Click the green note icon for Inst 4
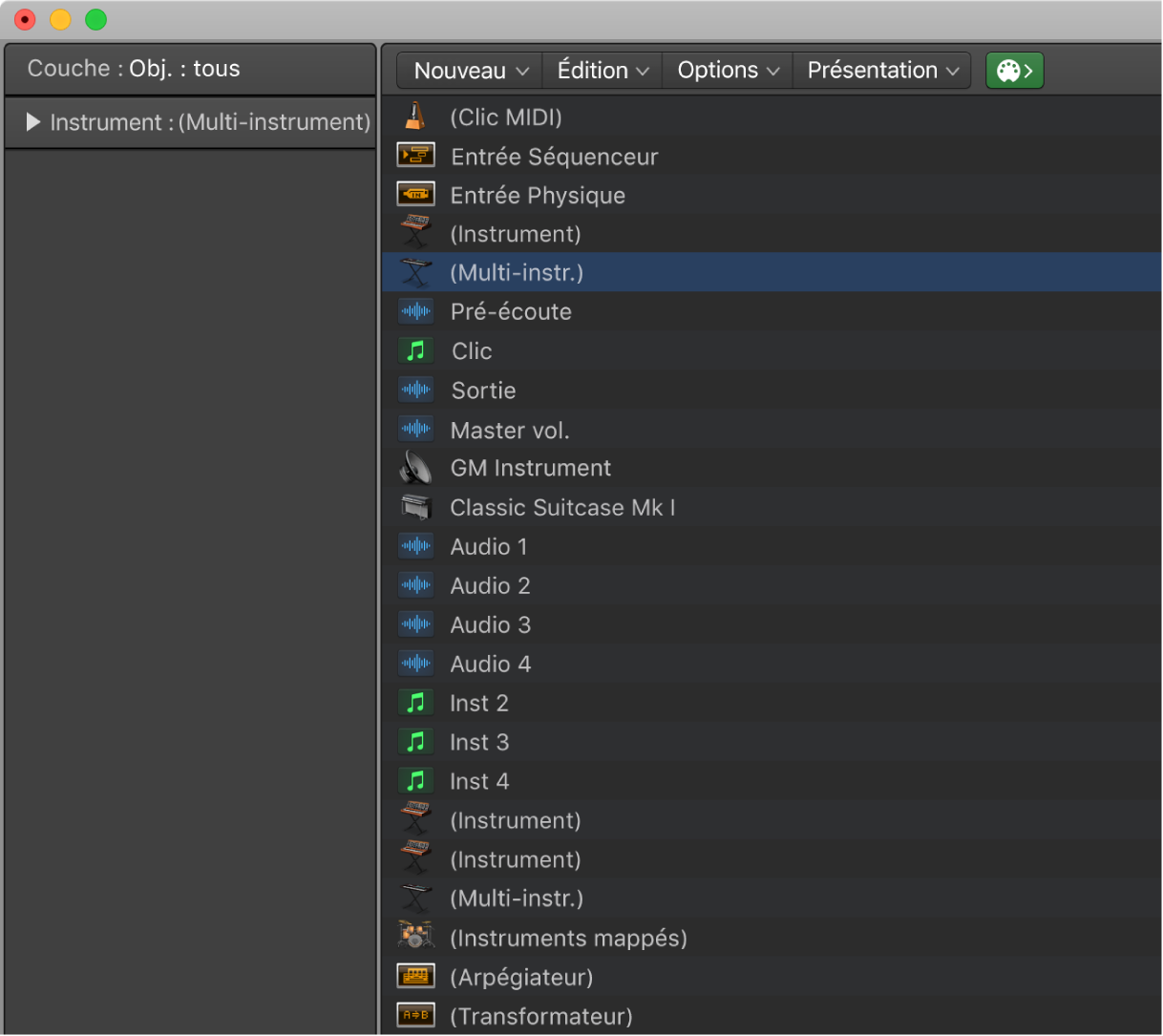 (x=415, y=781)
